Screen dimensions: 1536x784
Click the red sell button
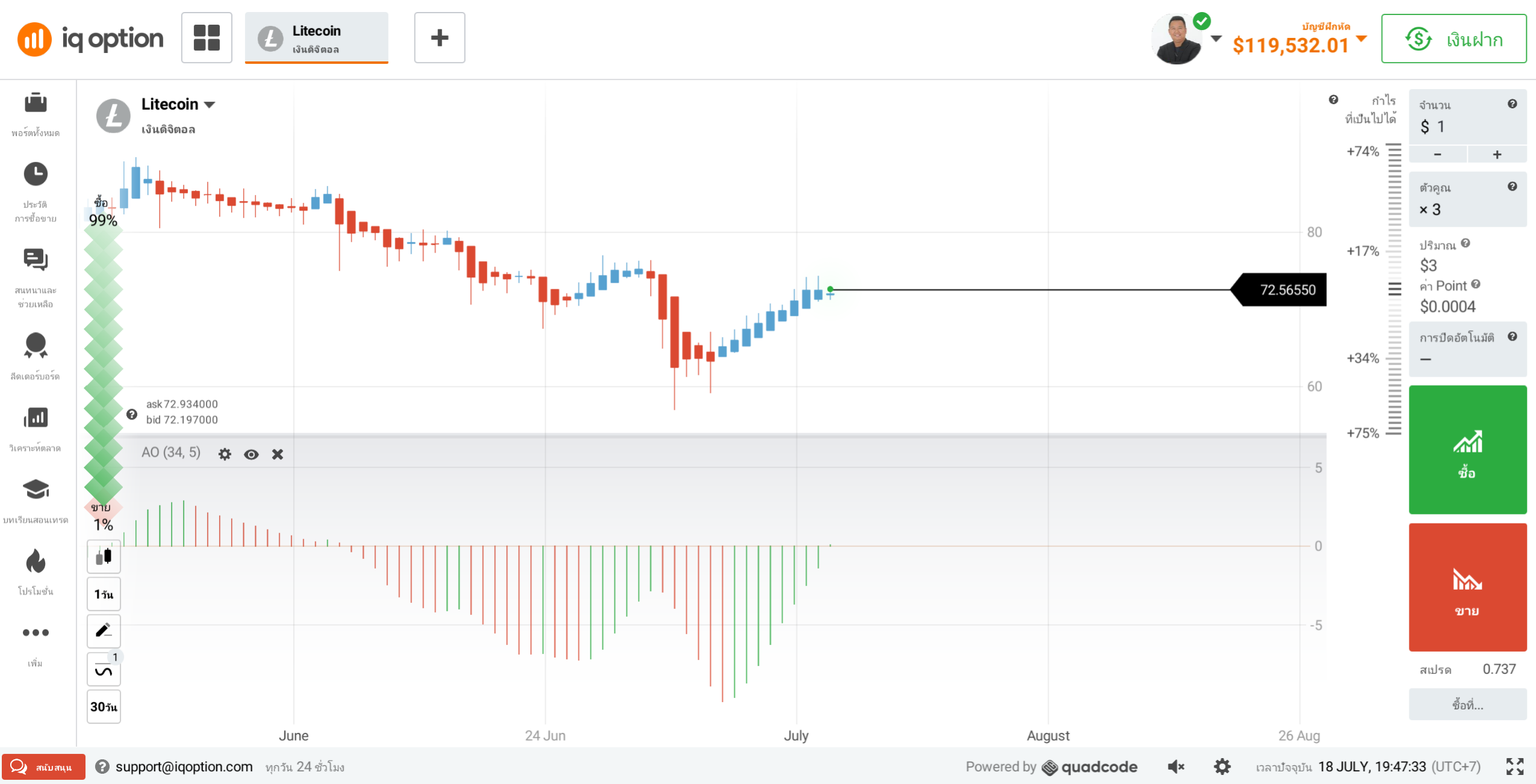coord(1467,587)
